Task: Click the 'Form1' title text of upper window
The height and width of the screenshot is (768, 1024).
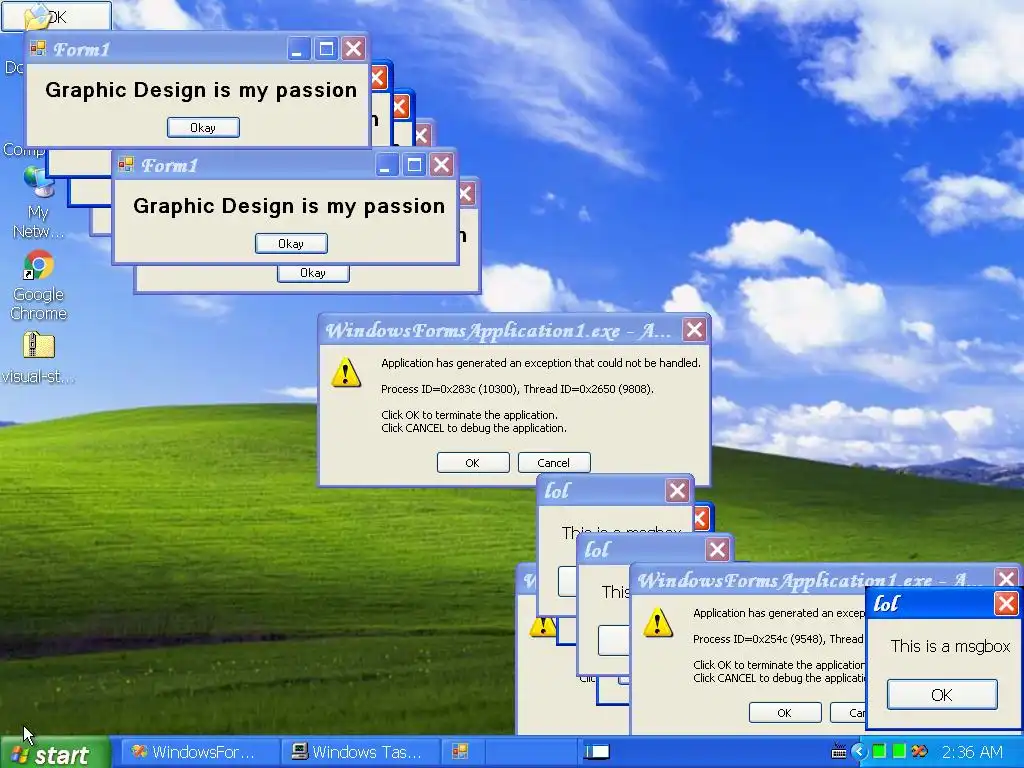Action: click(82, 50)
